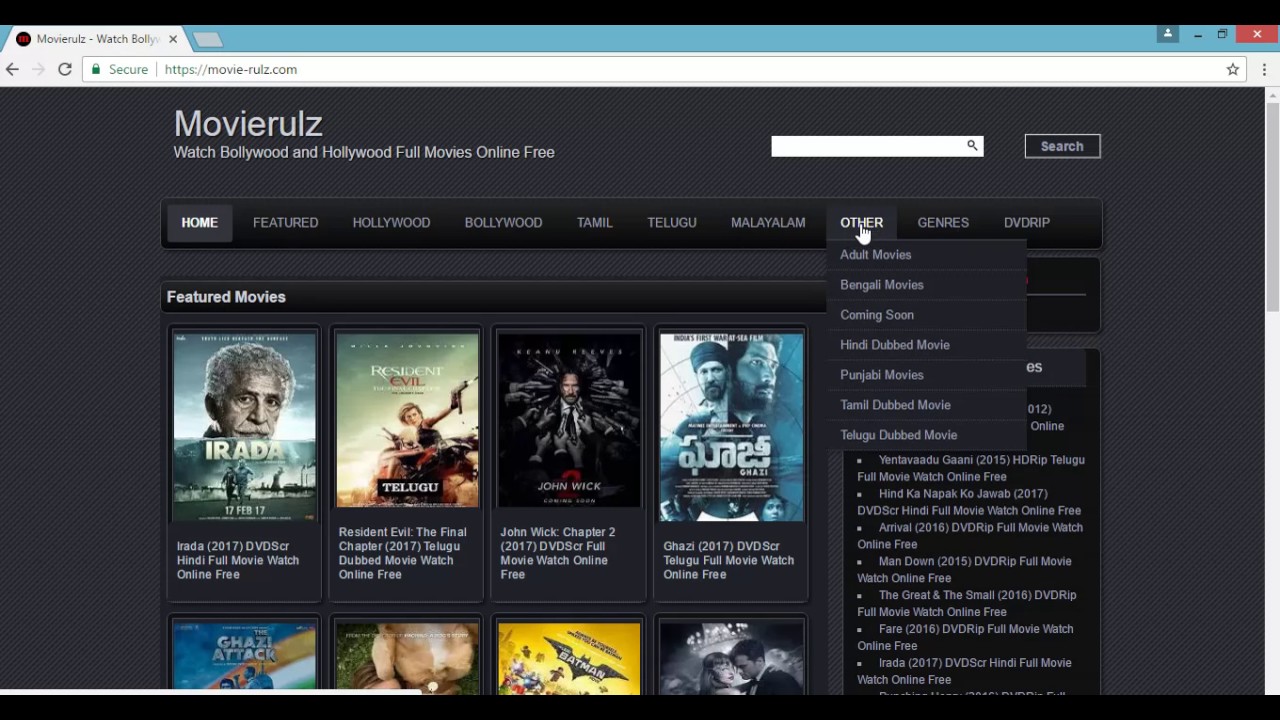Viewport: 1280px width, 720px height.
Task: Open Resident Evil: The Final Chapter title link
Action: tap(403, 553)
